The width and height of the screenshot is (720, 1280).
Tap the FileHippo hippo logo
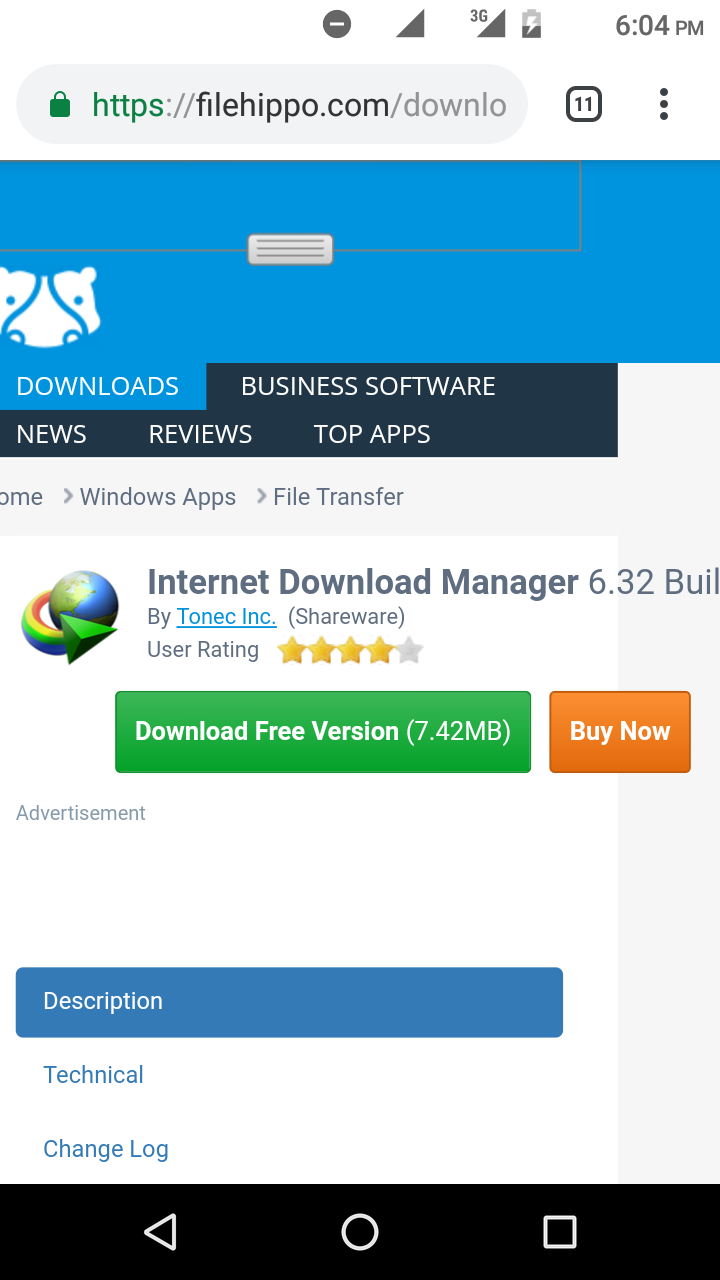(50, 306)
